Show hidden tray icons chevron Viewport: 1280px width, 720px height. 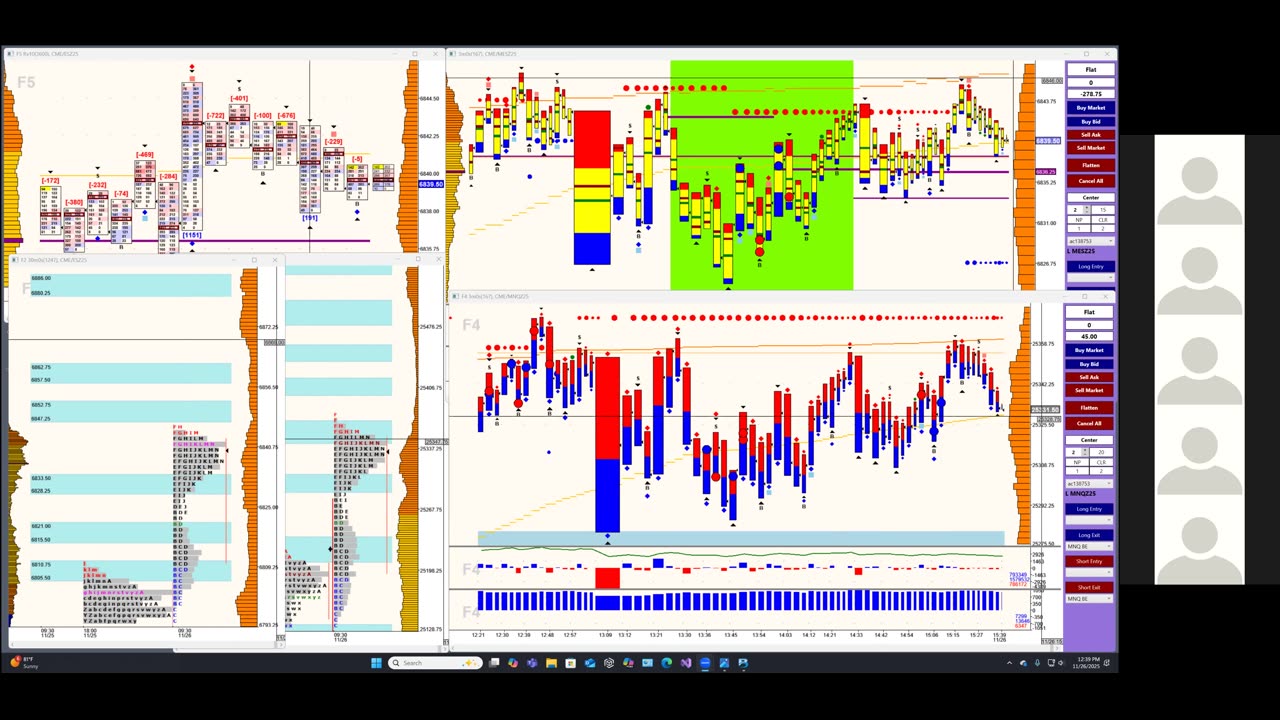(1009, 663)
